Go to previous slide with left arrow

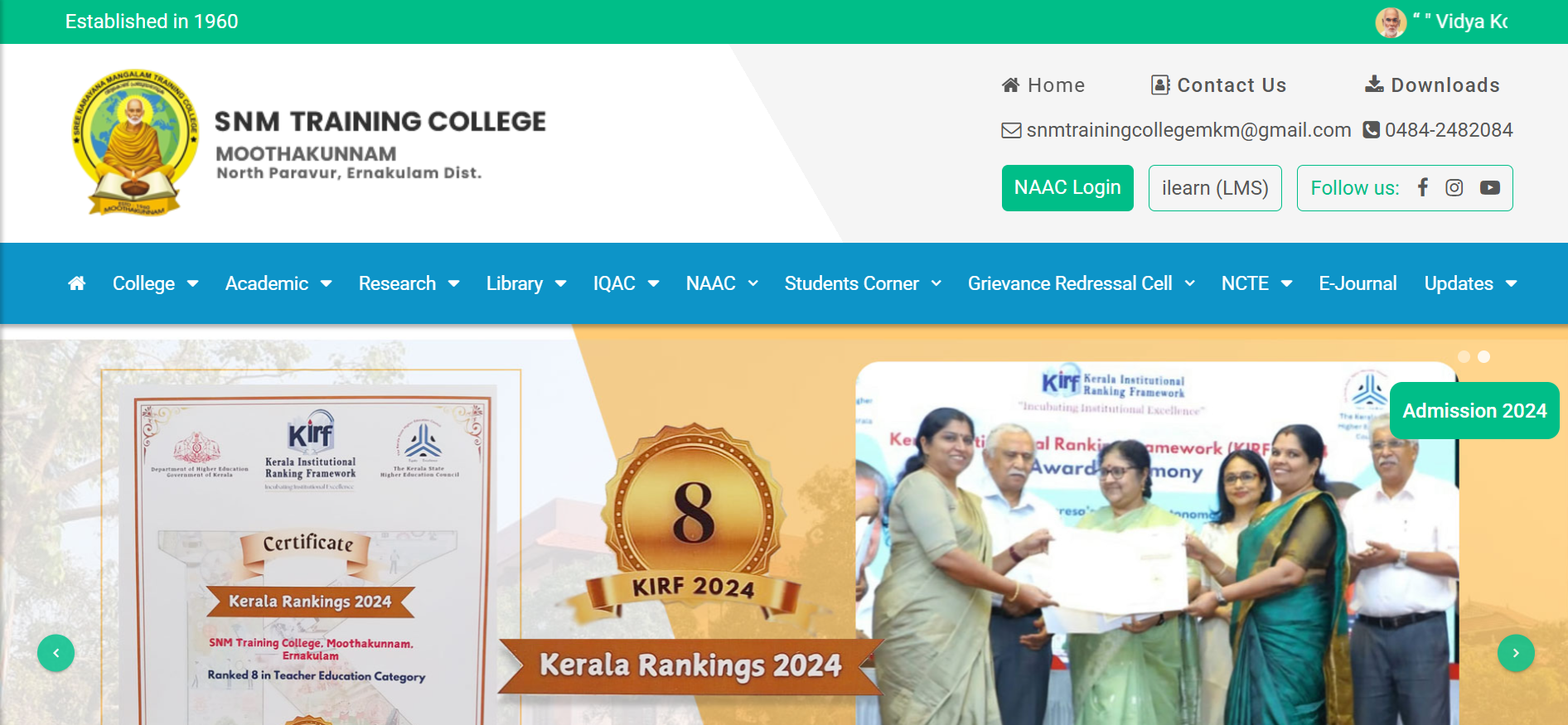[56, 653]
